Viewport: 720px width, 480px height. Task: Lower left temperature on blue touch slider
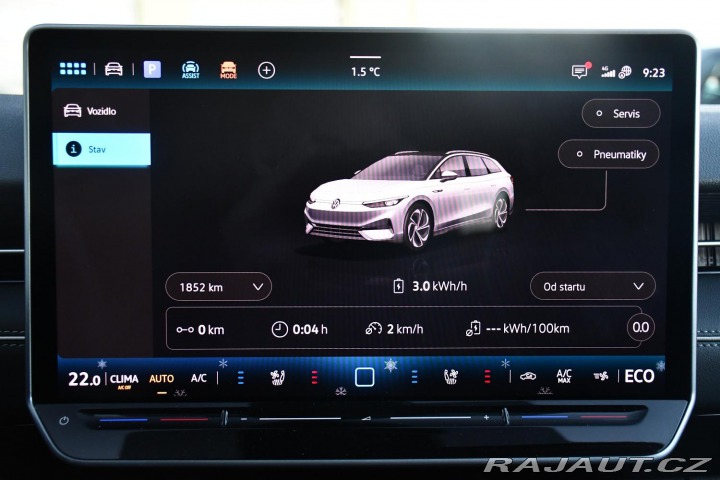point(124,420)
